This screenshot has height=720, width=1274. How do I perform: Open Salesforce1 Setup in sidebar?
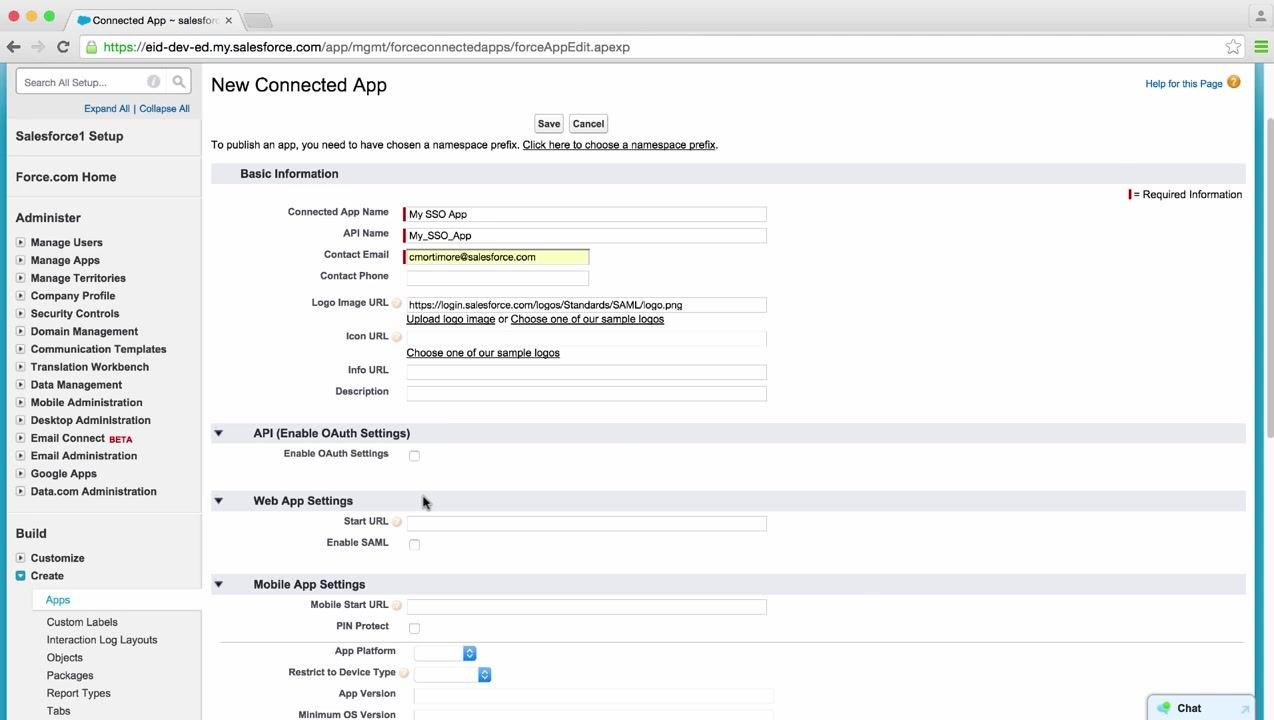tap(69, 136)
